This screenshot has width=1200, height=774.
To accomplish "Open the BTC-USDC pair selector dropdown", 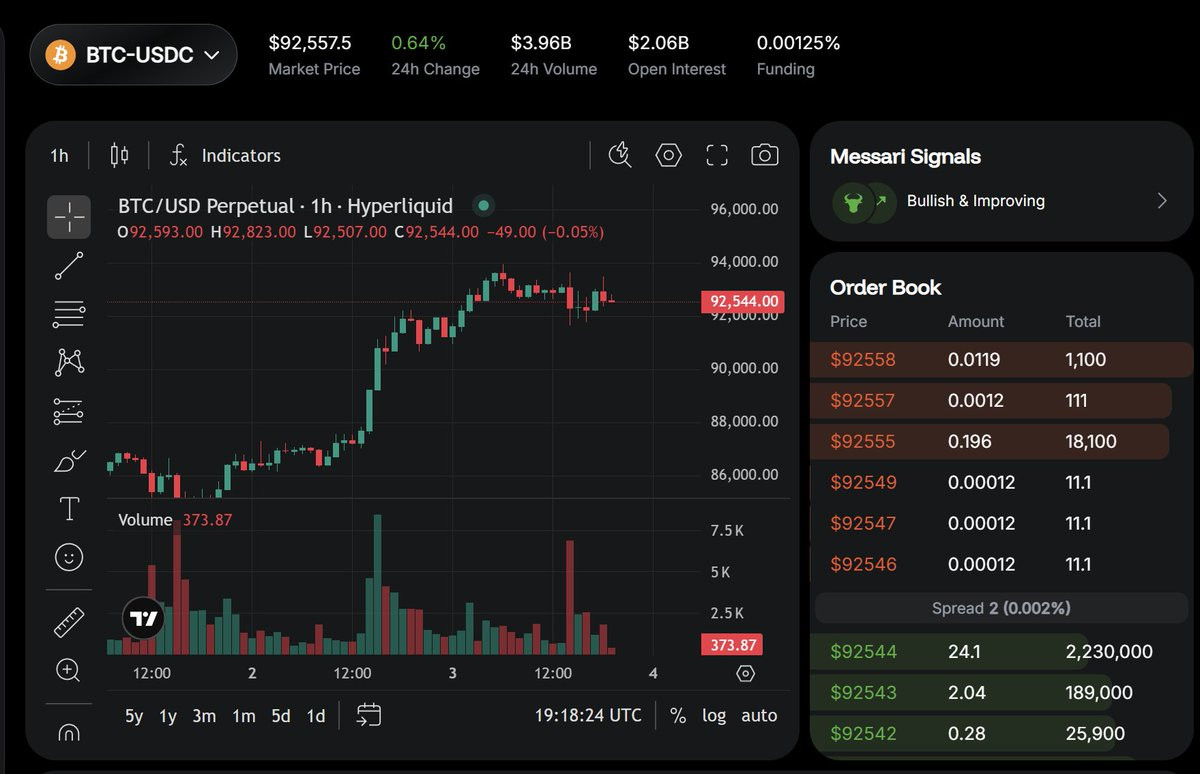I will click(x=133, y=55).
